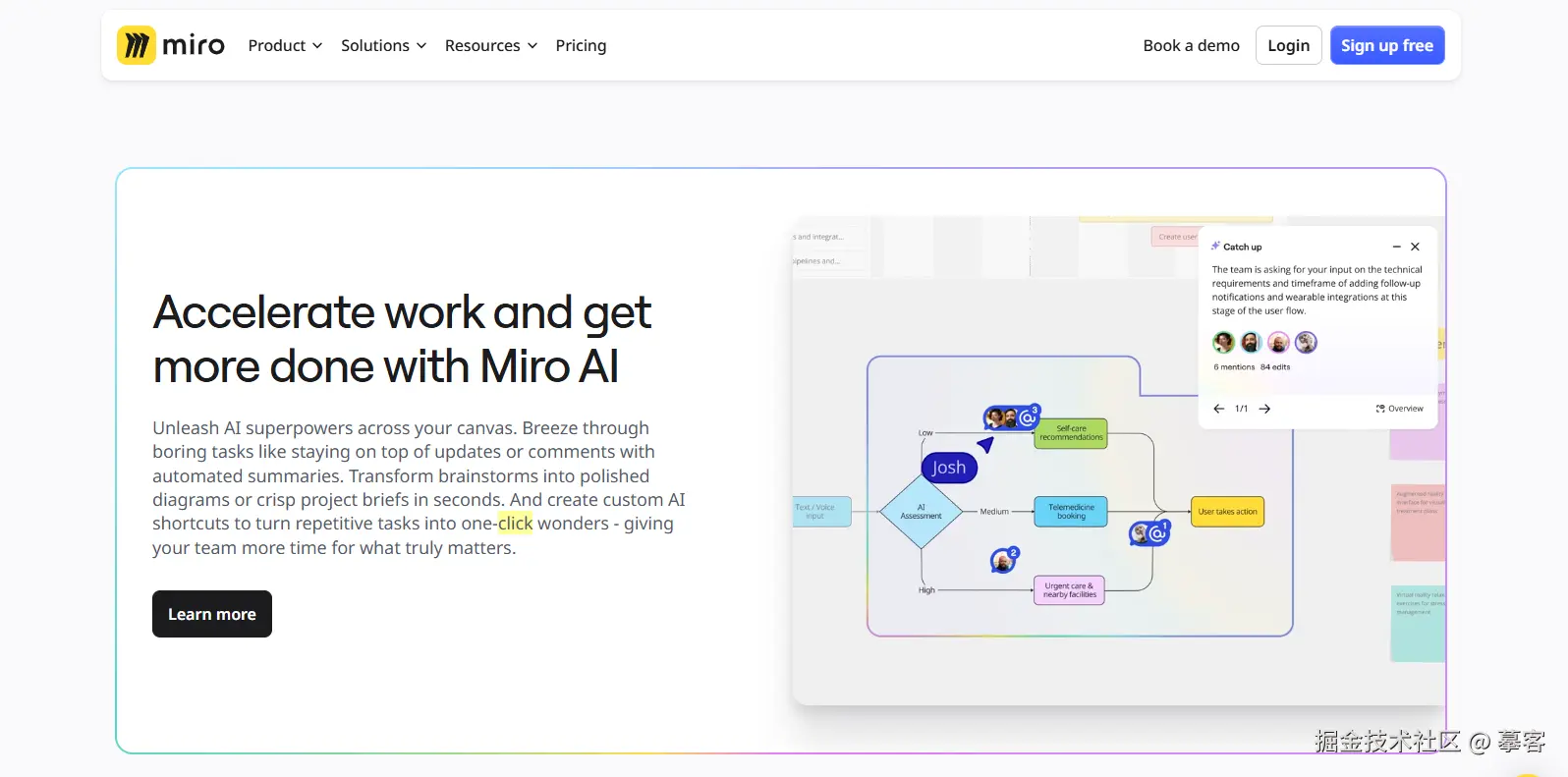The width and height of the screenshot is (1568, 777).
Task: Open the Resources dropdown menu
Action: tap(491, 45)
